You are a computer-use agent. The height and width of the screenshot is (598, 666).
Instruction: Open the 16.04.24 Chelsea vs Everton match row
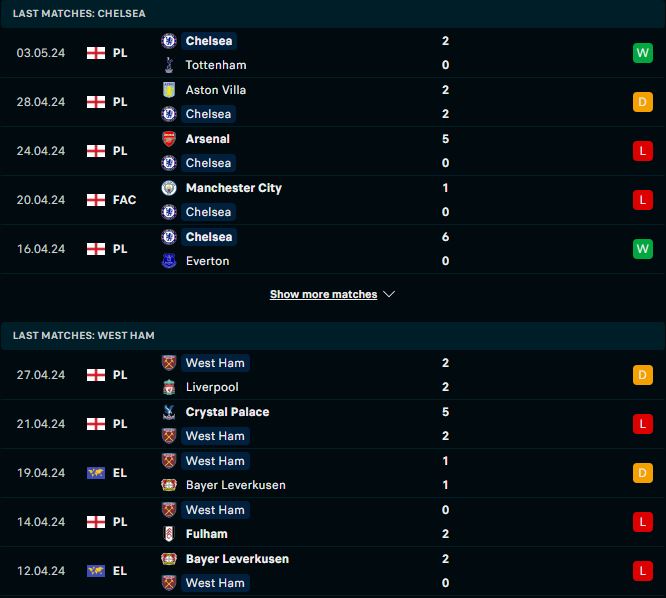(x=333, y=249)
